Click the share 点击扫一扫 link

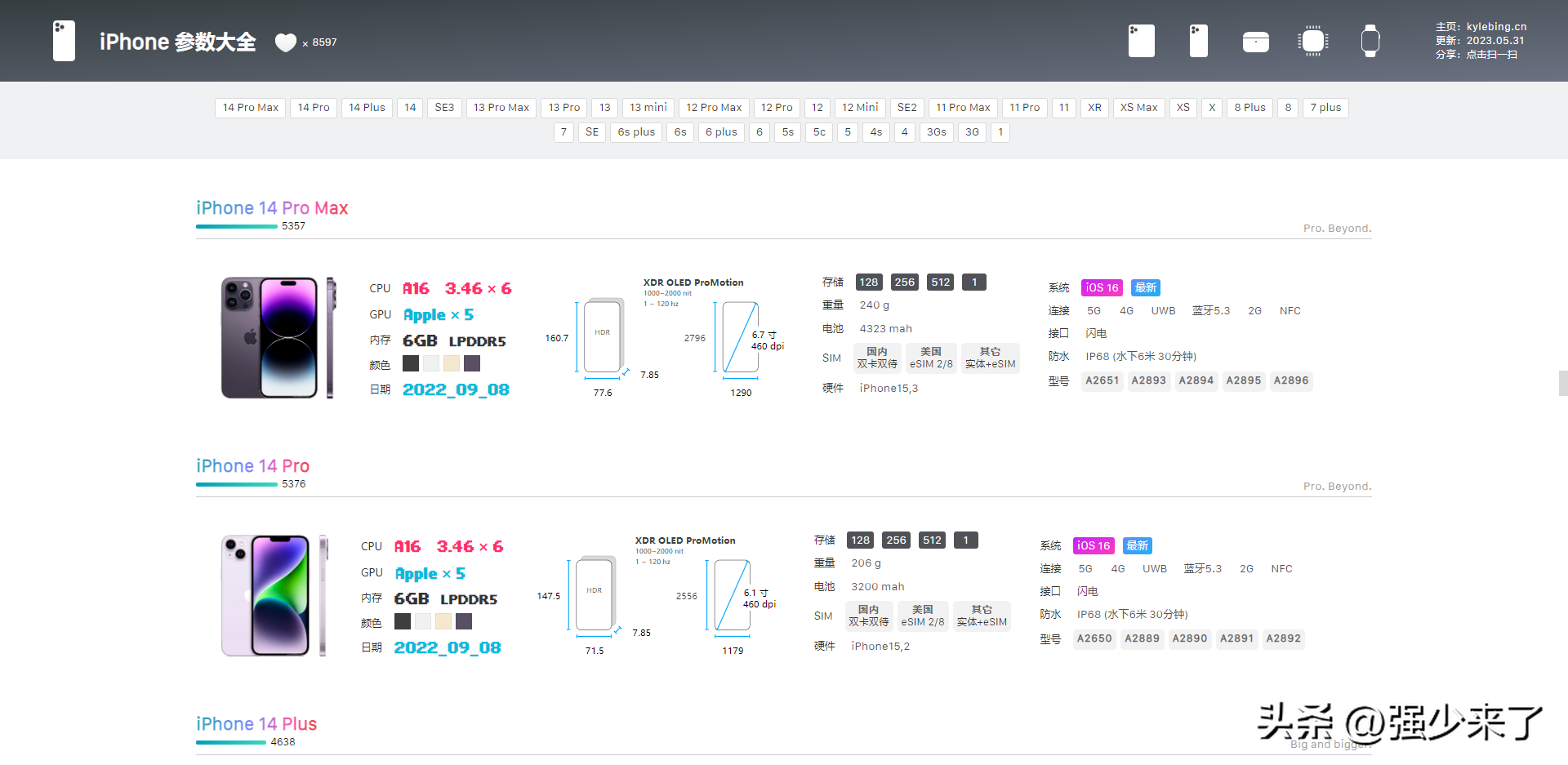tap(1491, 55)
